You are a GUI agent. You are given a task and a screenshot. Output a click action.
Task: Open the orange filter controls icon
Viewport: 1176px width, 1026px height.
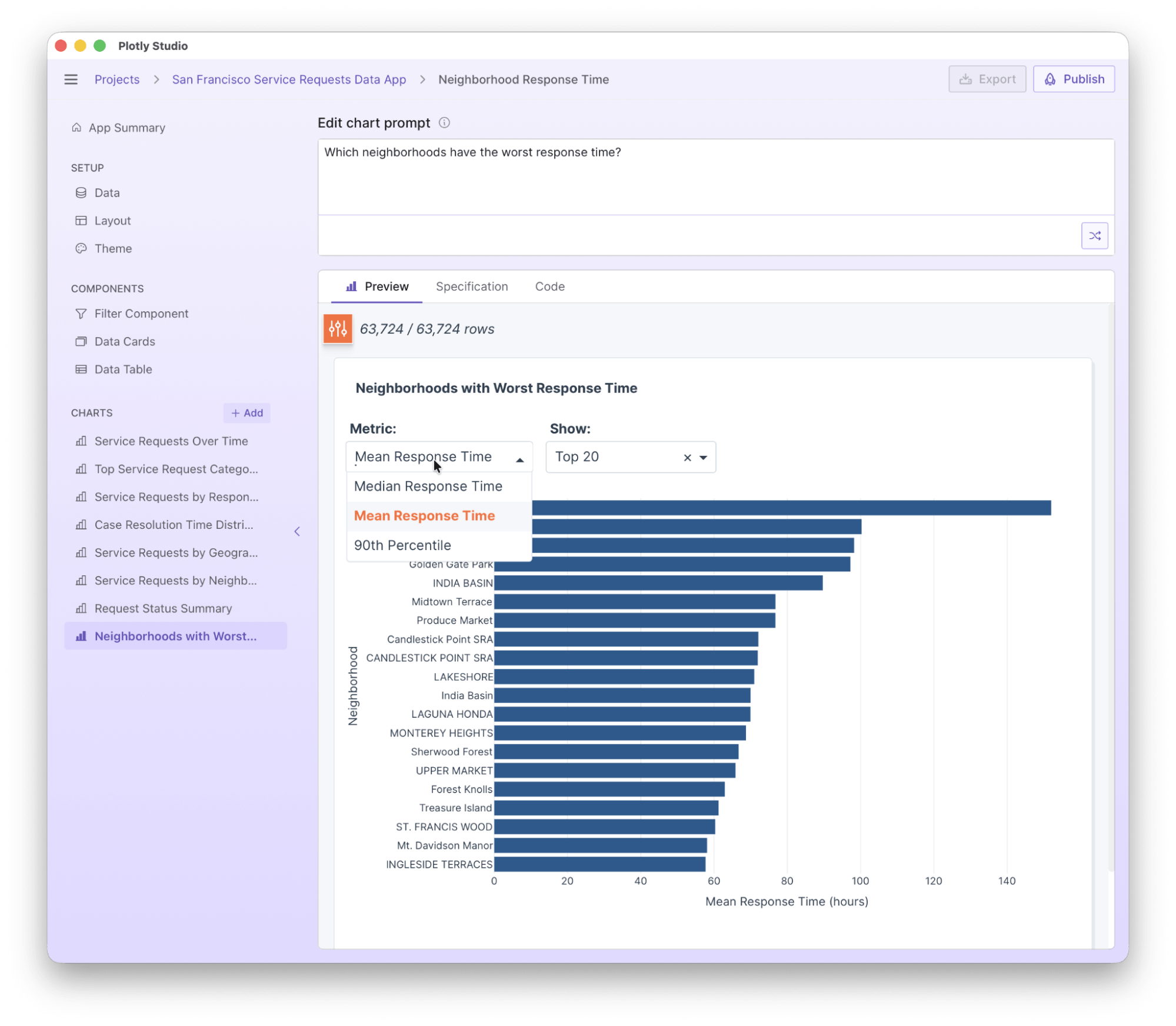338,328
